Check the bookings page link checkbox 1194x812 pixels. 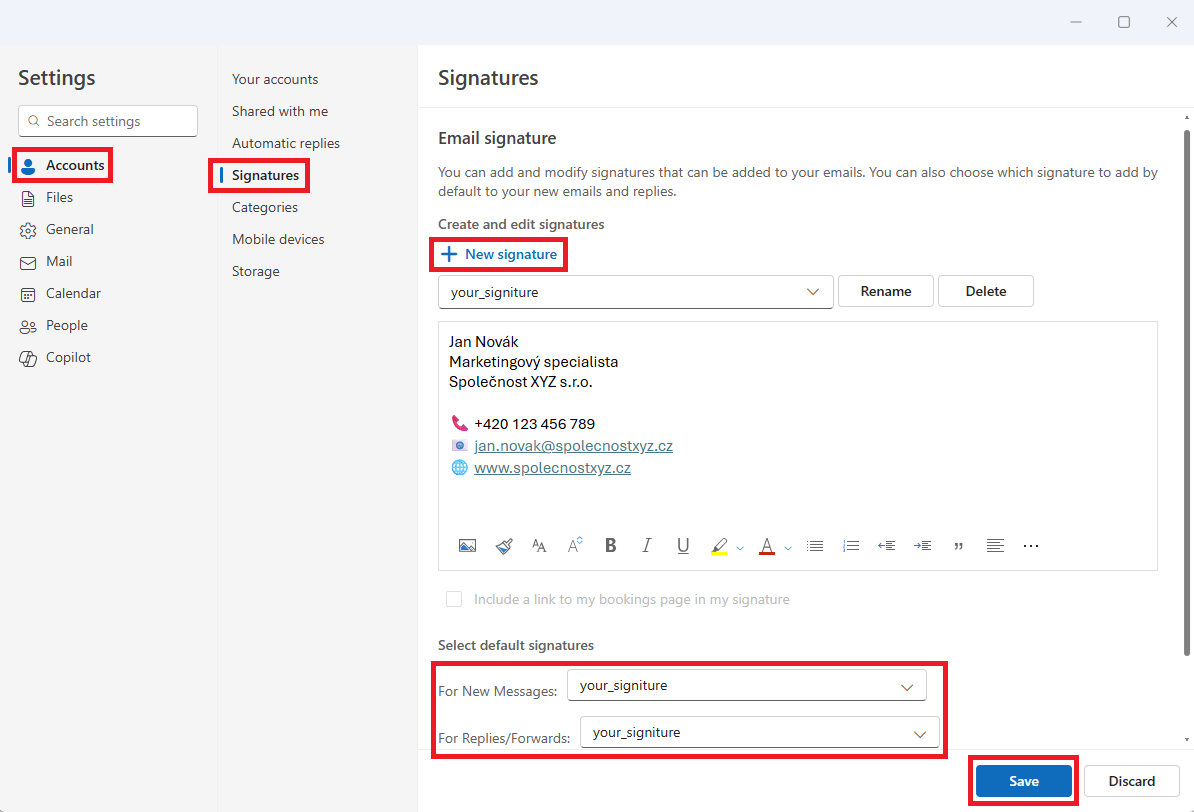tap(454, 599)
